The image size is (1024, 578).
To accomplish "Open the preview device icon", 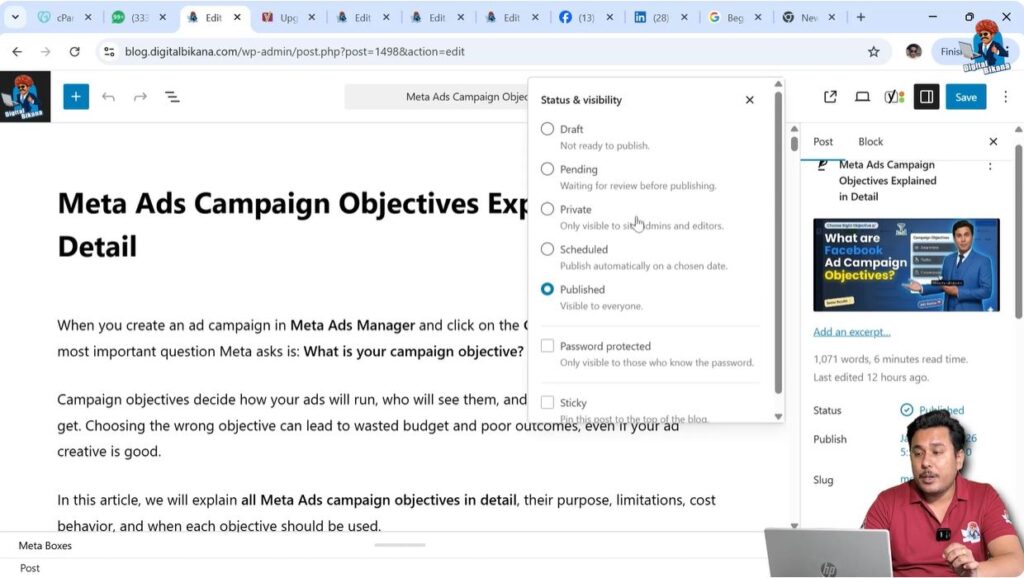I will point(862,96).
